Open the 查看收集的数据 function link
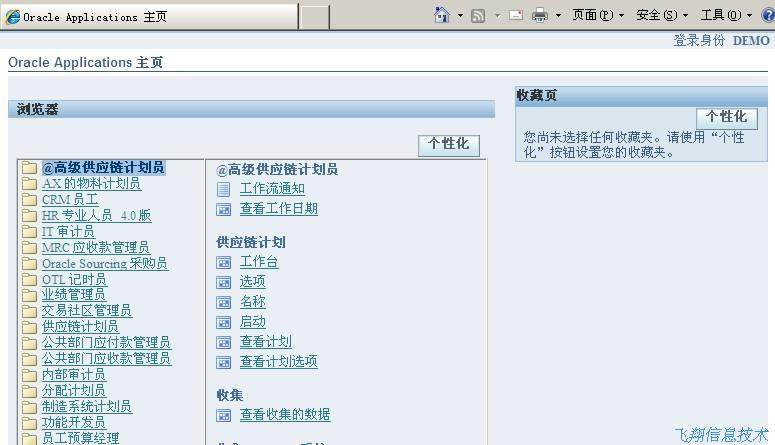The width and height of the screenshot is (775, 445). [x=285, y=414]
